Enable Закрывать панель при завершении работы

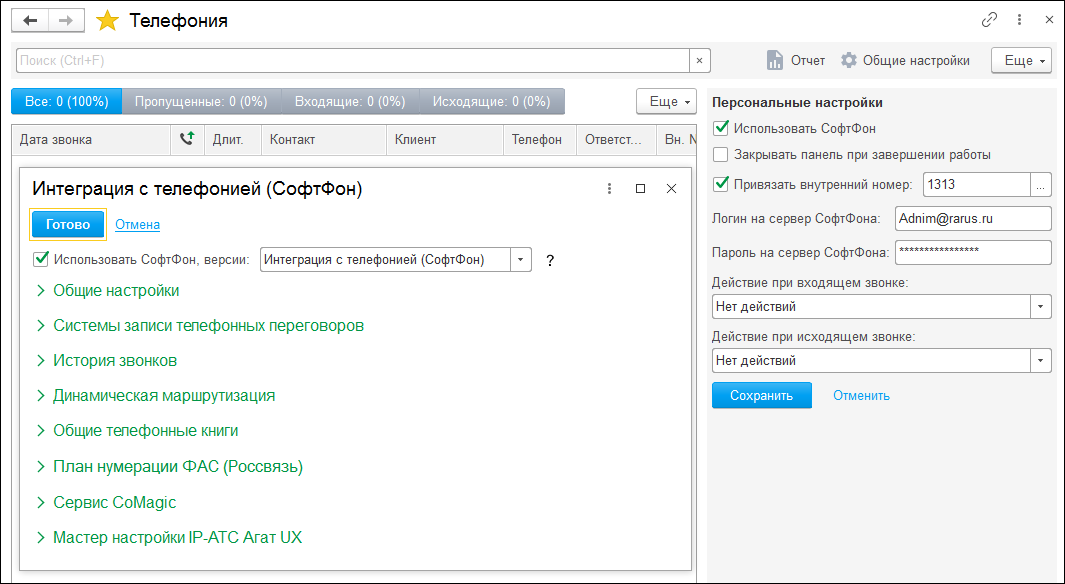721,155
